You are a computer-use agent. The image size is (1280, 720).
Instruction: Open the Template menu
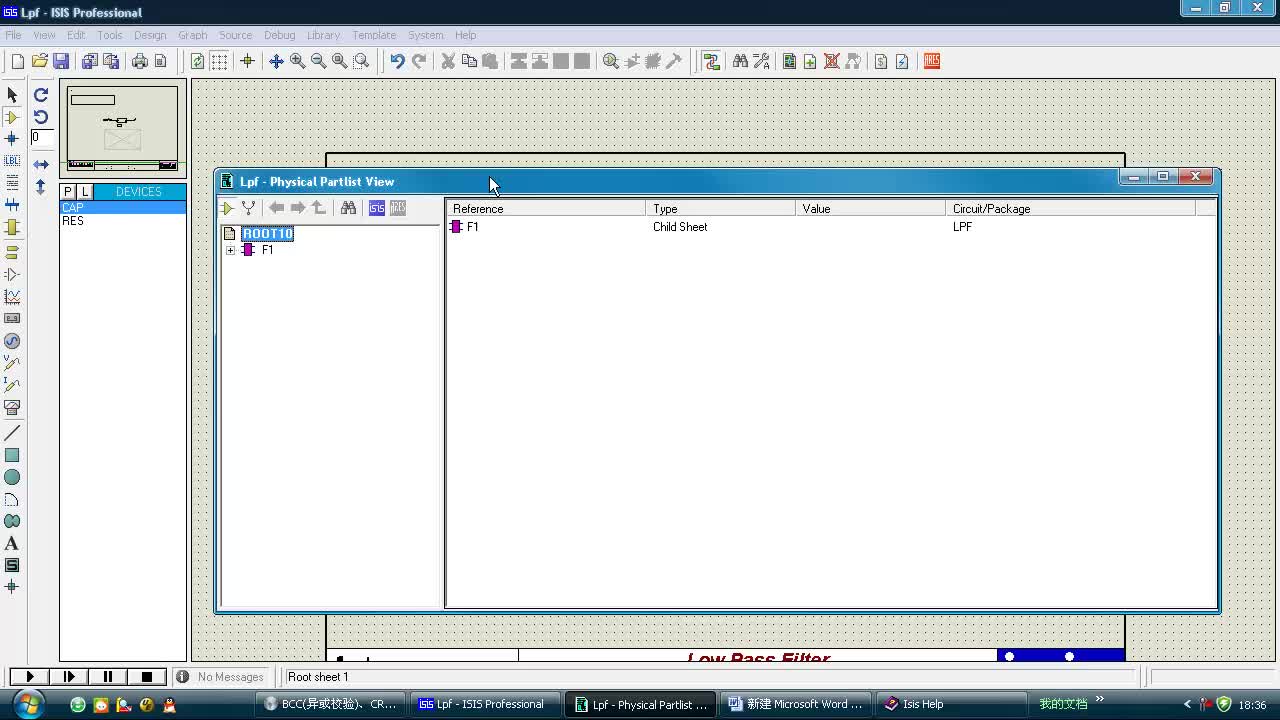click(x=374, y=35)
